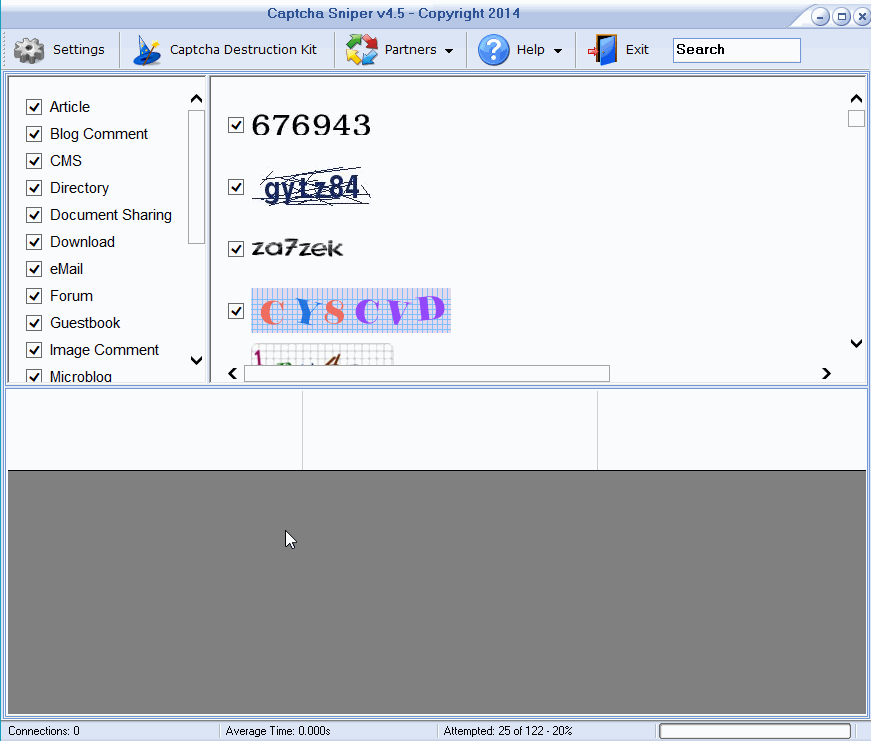Select the Settings toolbar item
Viewport: 871px width, 741px height.
(x=79, y=49)
